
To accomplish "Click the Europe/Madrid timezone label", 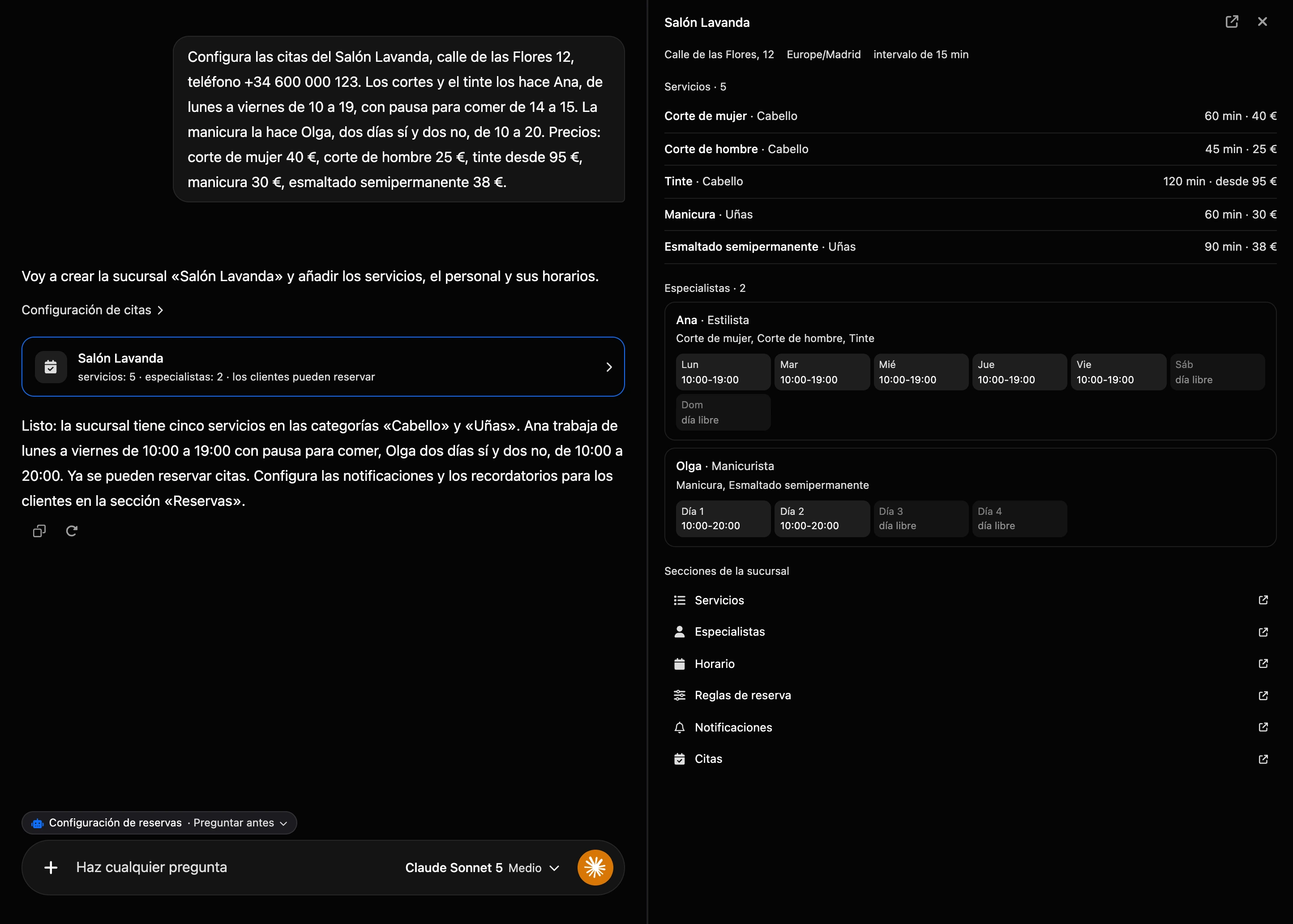I will (x=823, y=55).
